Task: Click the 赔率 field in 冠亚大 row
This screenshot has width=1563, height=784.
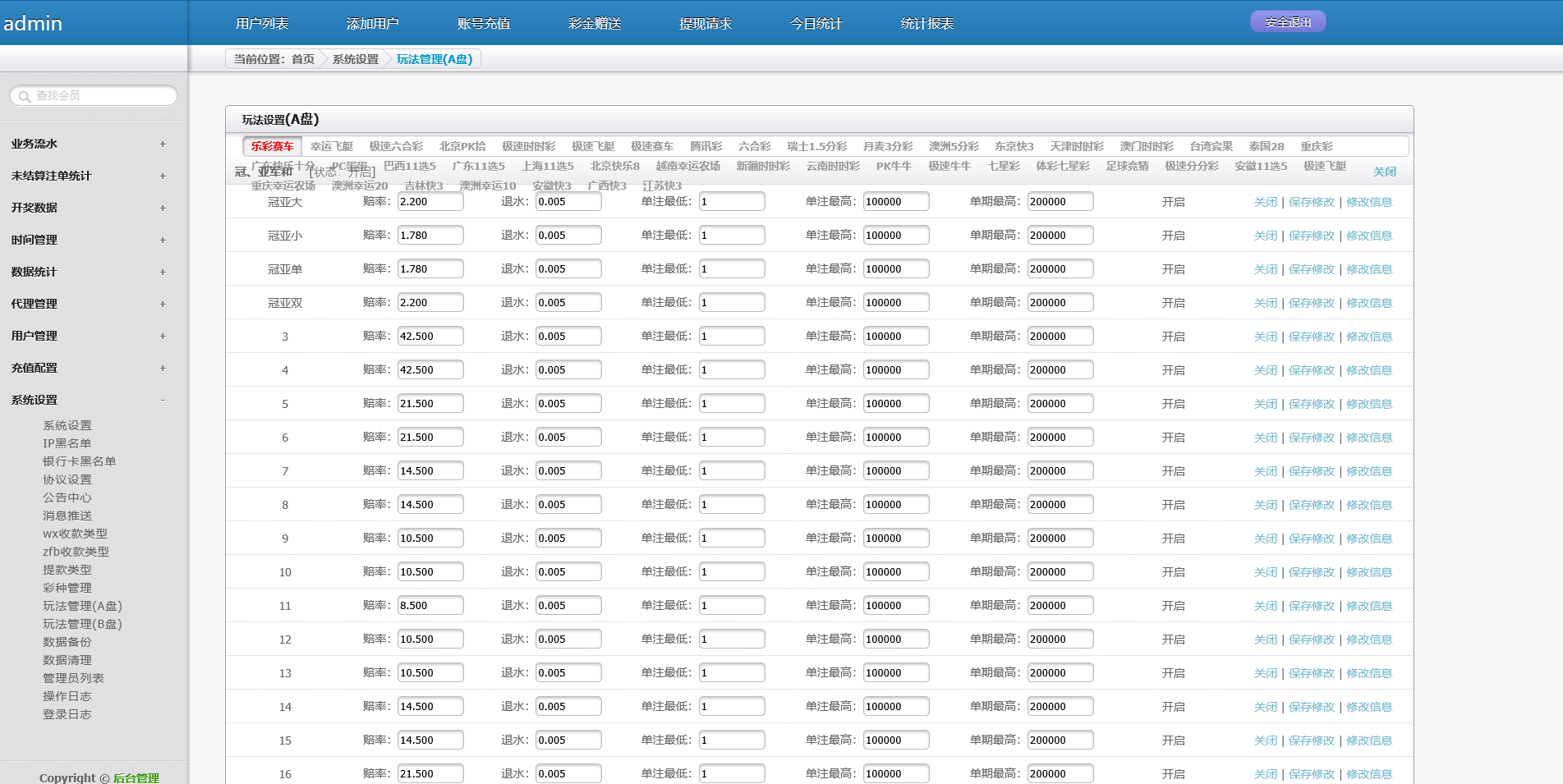Action: (430, 201)
